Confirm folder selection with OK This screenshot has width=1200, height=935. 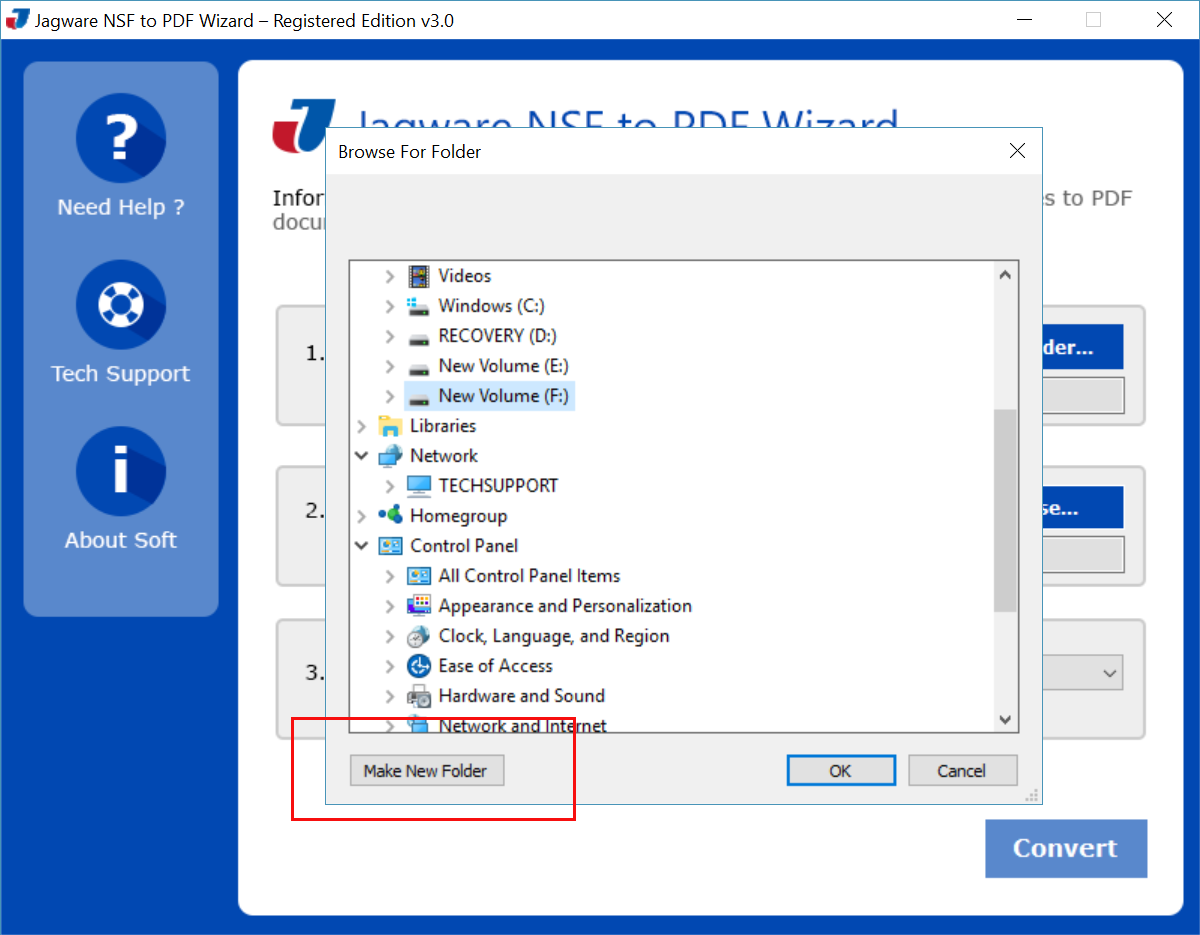click(x=840, y=770)
